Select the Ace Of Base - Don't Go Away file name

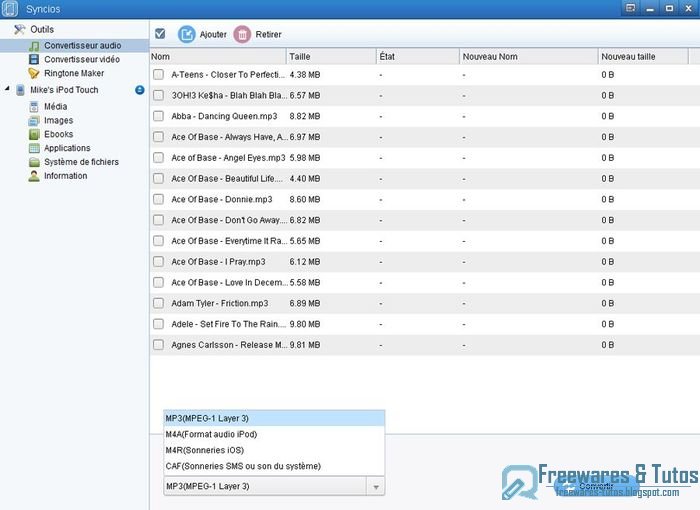229,220
